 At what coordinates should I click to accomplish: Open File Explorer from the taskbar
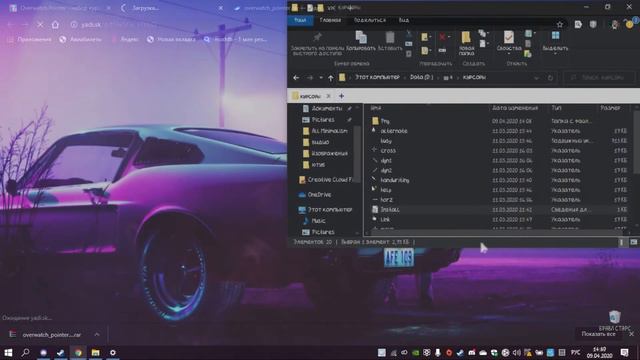[x=96, y=353]
